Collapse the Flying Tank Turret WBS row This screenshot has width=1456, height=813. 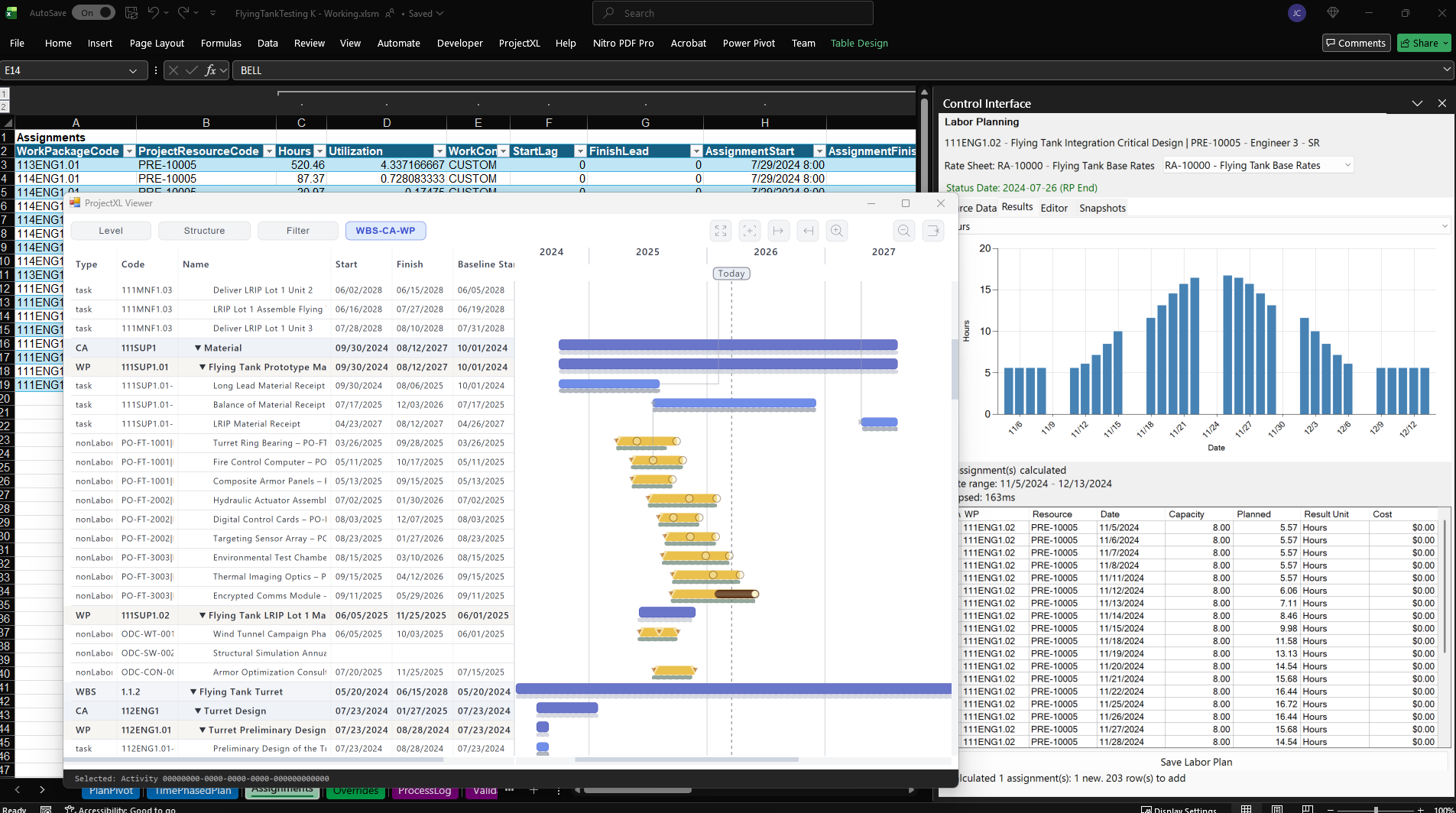click(193, 692)
